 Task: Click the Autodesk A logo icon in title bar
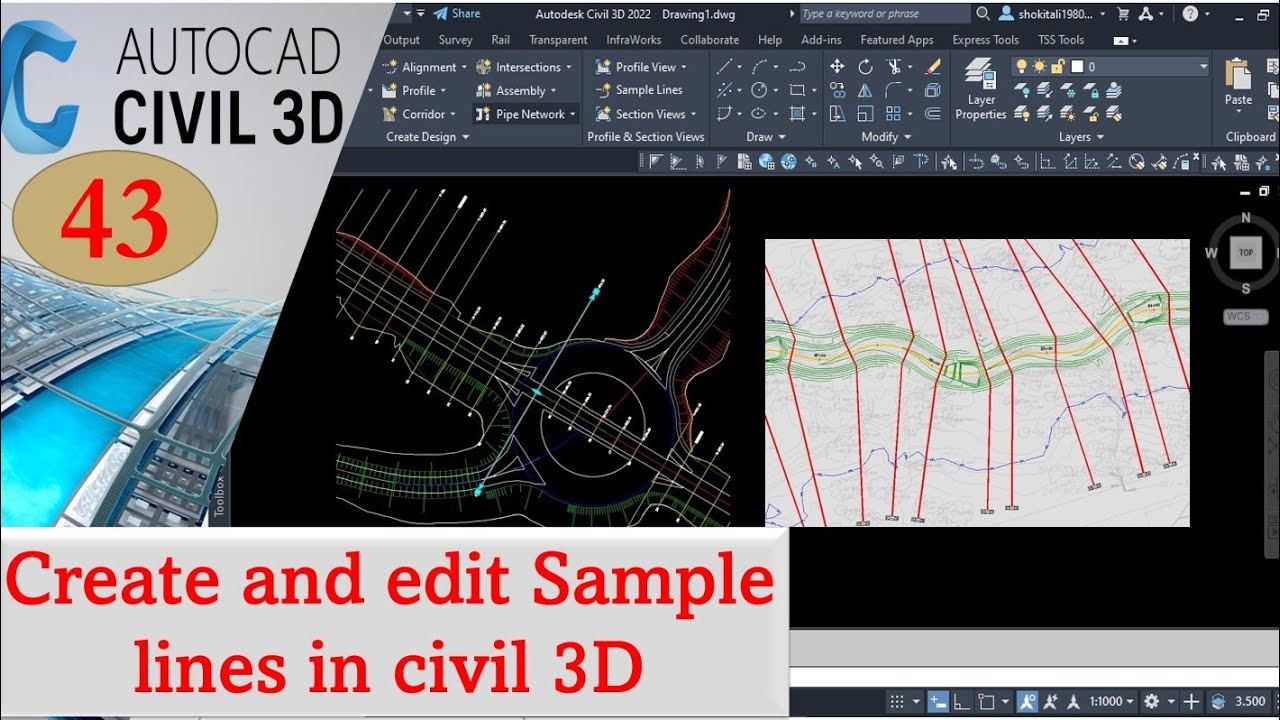pyautogui.click(x=1146, y=14)
